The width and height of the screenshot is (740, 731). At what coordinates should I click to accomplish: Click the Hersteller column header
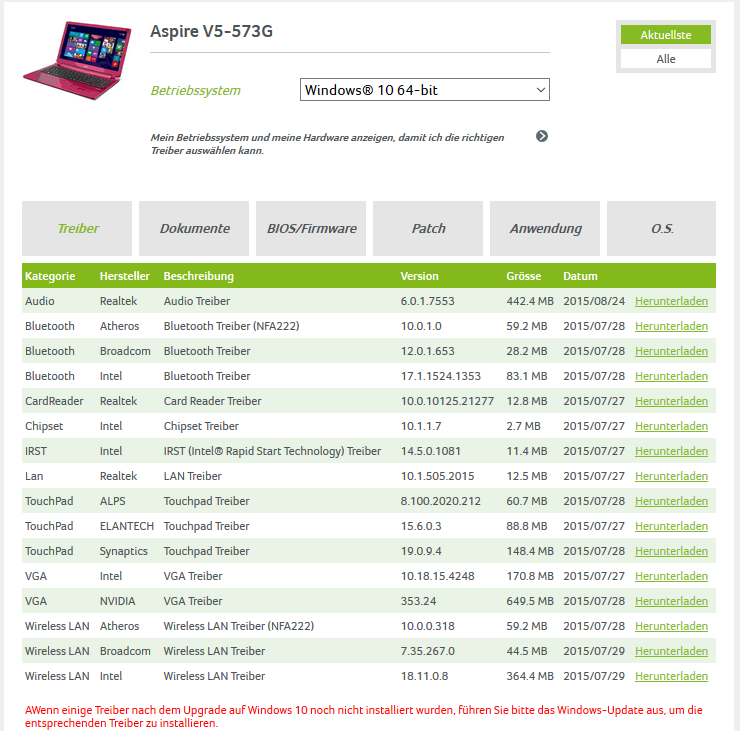(x=125, y=276)
